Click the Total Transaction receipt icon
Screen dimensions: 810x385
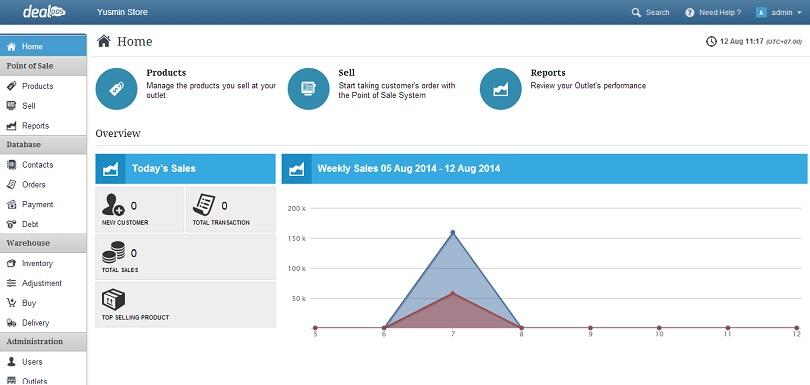204,205
